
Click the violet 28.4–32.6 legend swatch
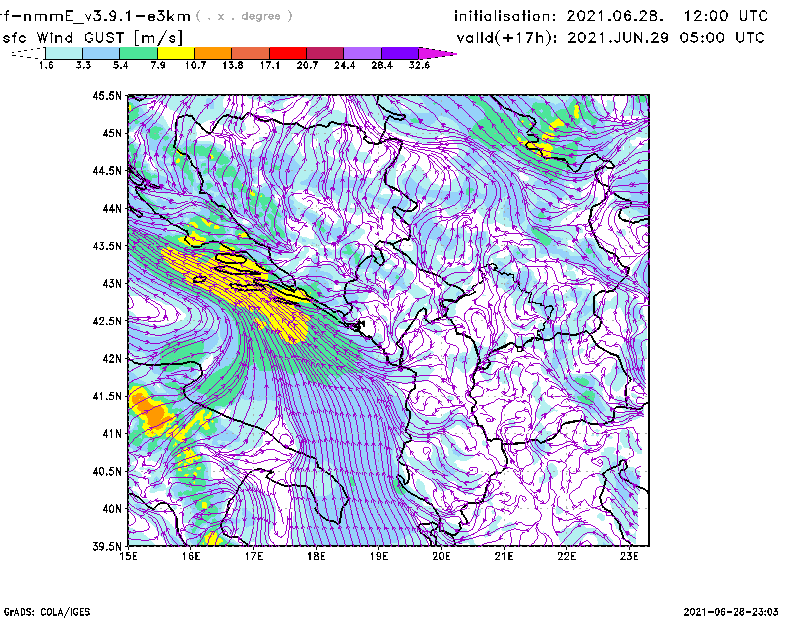[400, 53]
